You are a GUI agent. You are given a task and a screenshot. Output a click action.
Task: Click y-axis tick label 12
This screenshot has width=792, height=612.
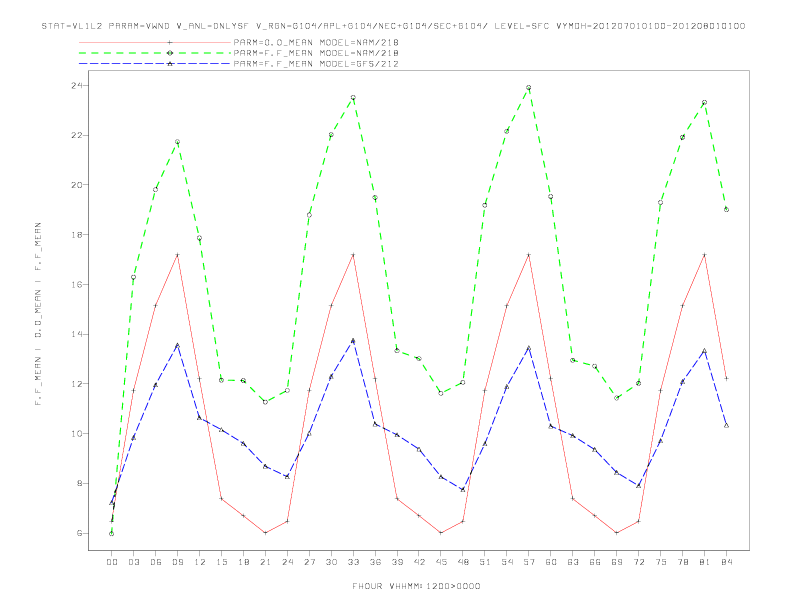(x=77, y=384)
